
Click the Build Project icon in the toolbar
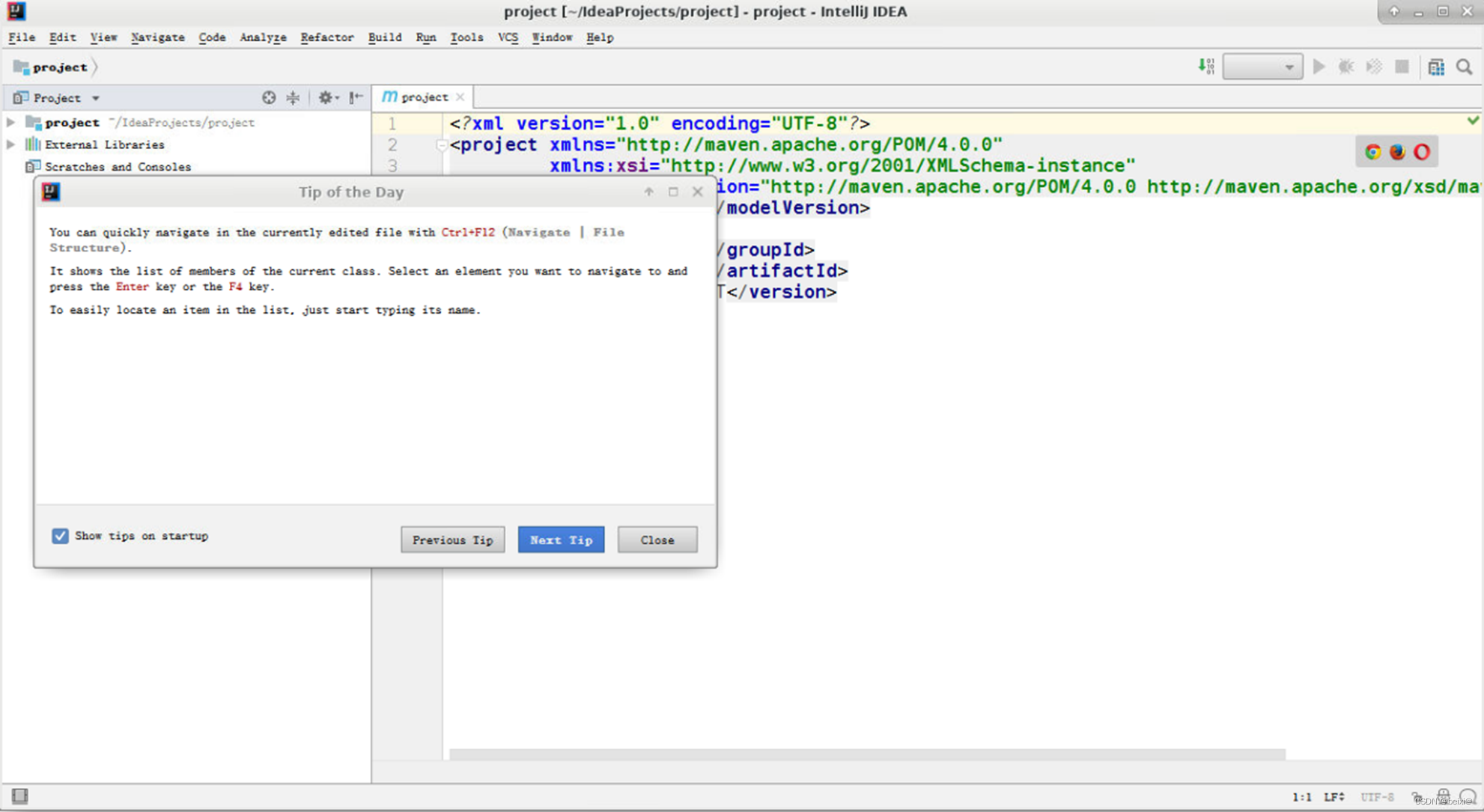pyautogui.click(x=1206, y=67)
